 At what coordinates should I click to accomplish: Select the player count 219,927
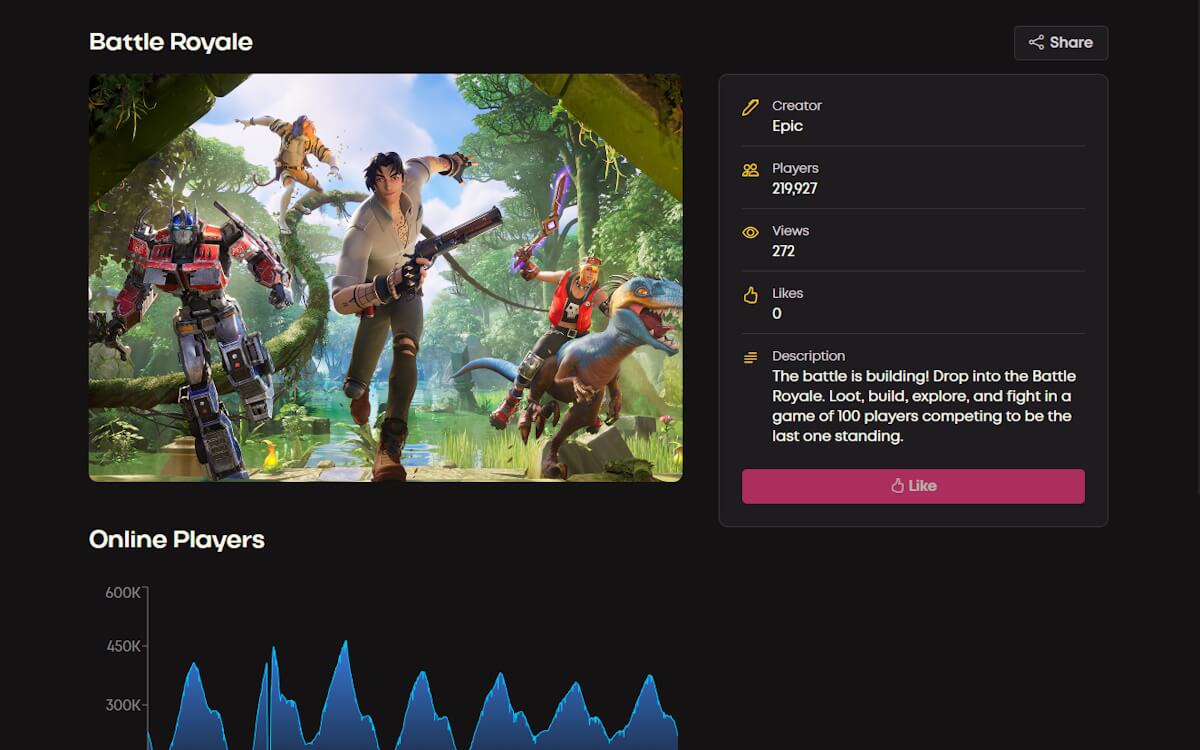tap(794, 189)
